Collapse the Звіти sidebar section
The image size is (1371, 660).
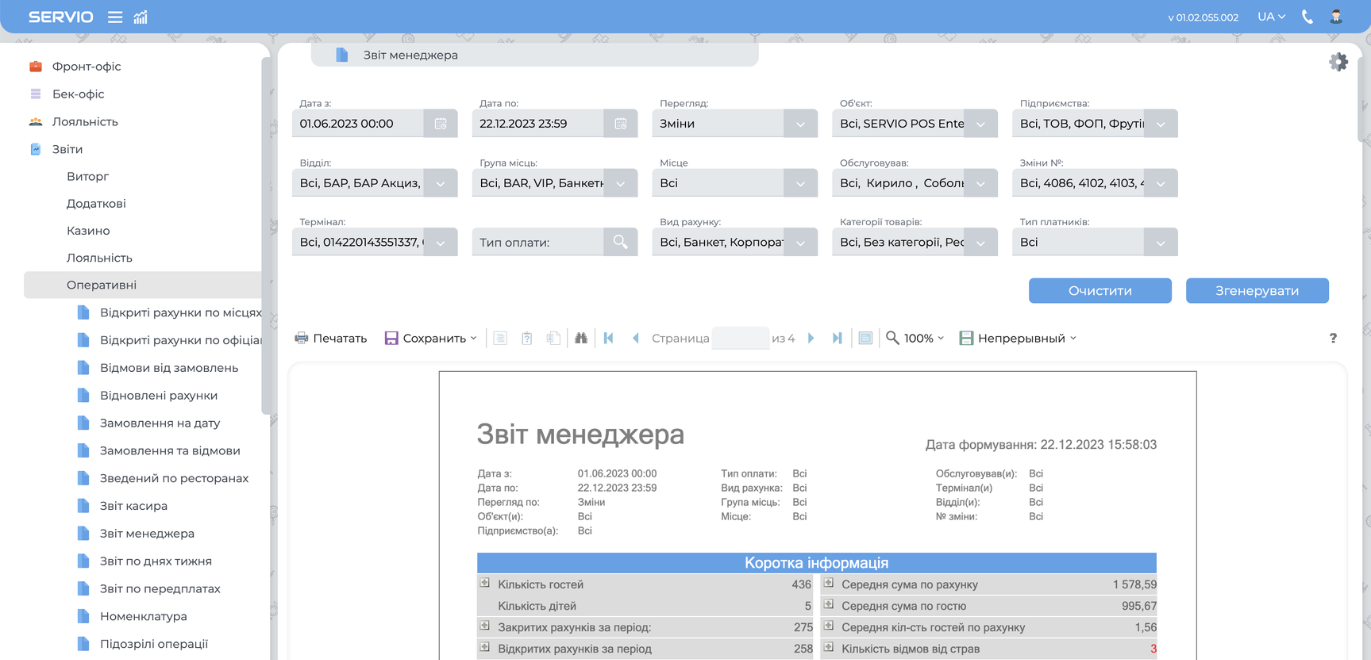tap(68, 149)
